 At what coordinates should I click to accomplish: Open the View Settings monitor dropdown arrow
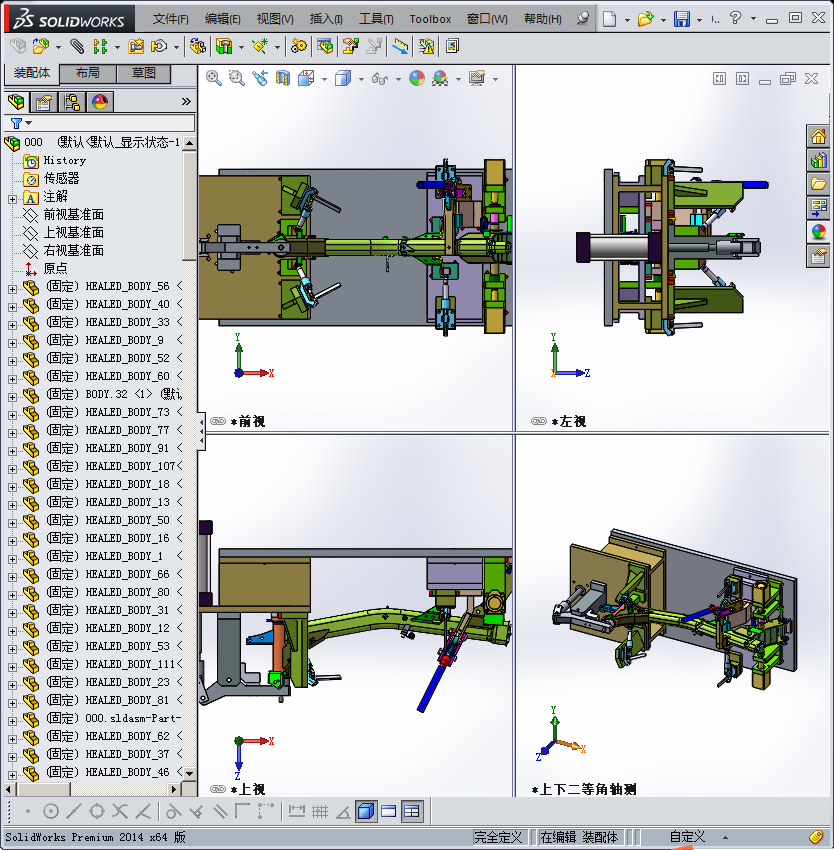coord(495,80)
